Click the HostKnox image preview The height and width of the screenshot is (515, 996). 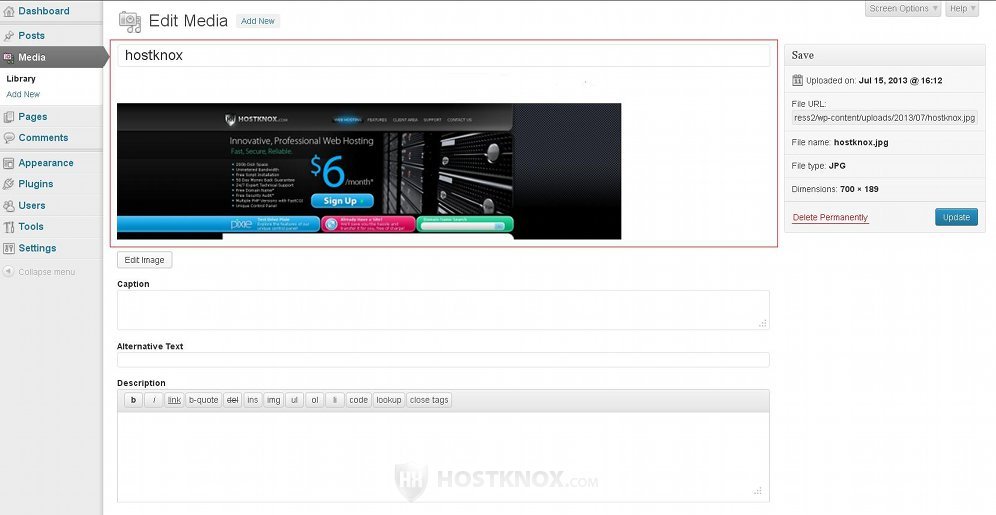click(x=369, y=171)
